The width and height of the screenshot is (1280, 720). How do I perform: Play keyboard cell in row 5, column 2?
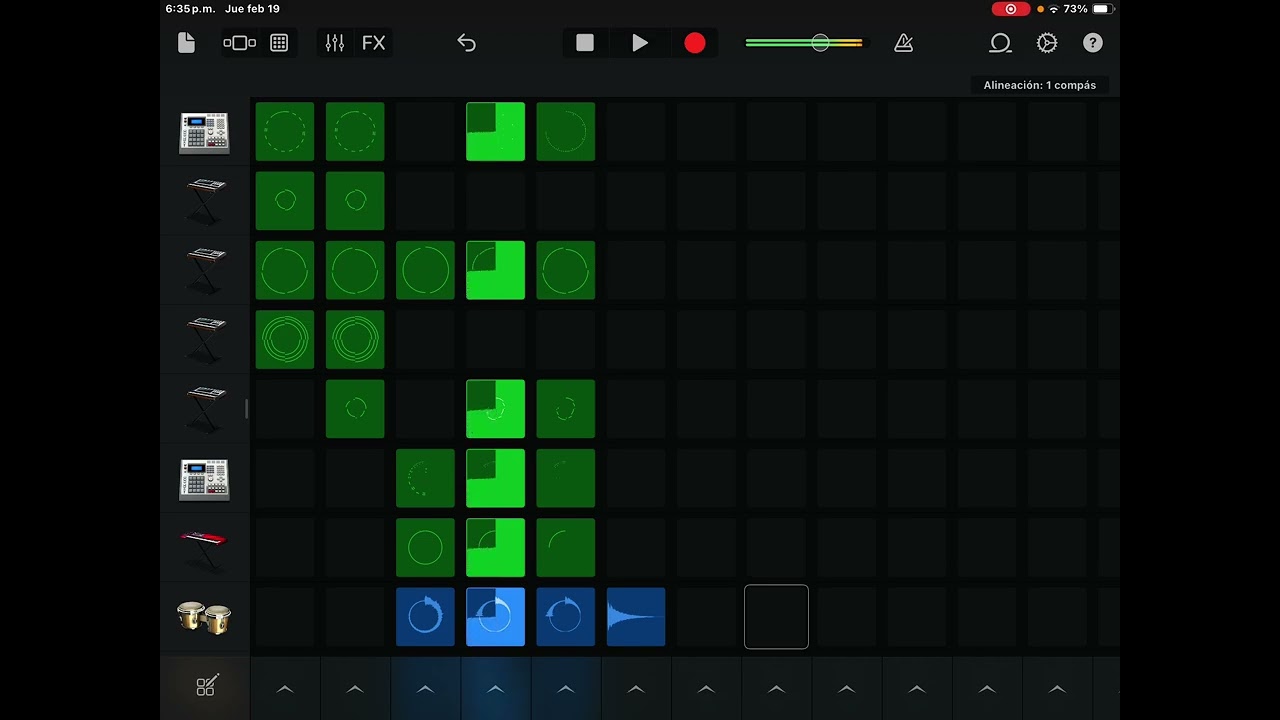[355, 409]
